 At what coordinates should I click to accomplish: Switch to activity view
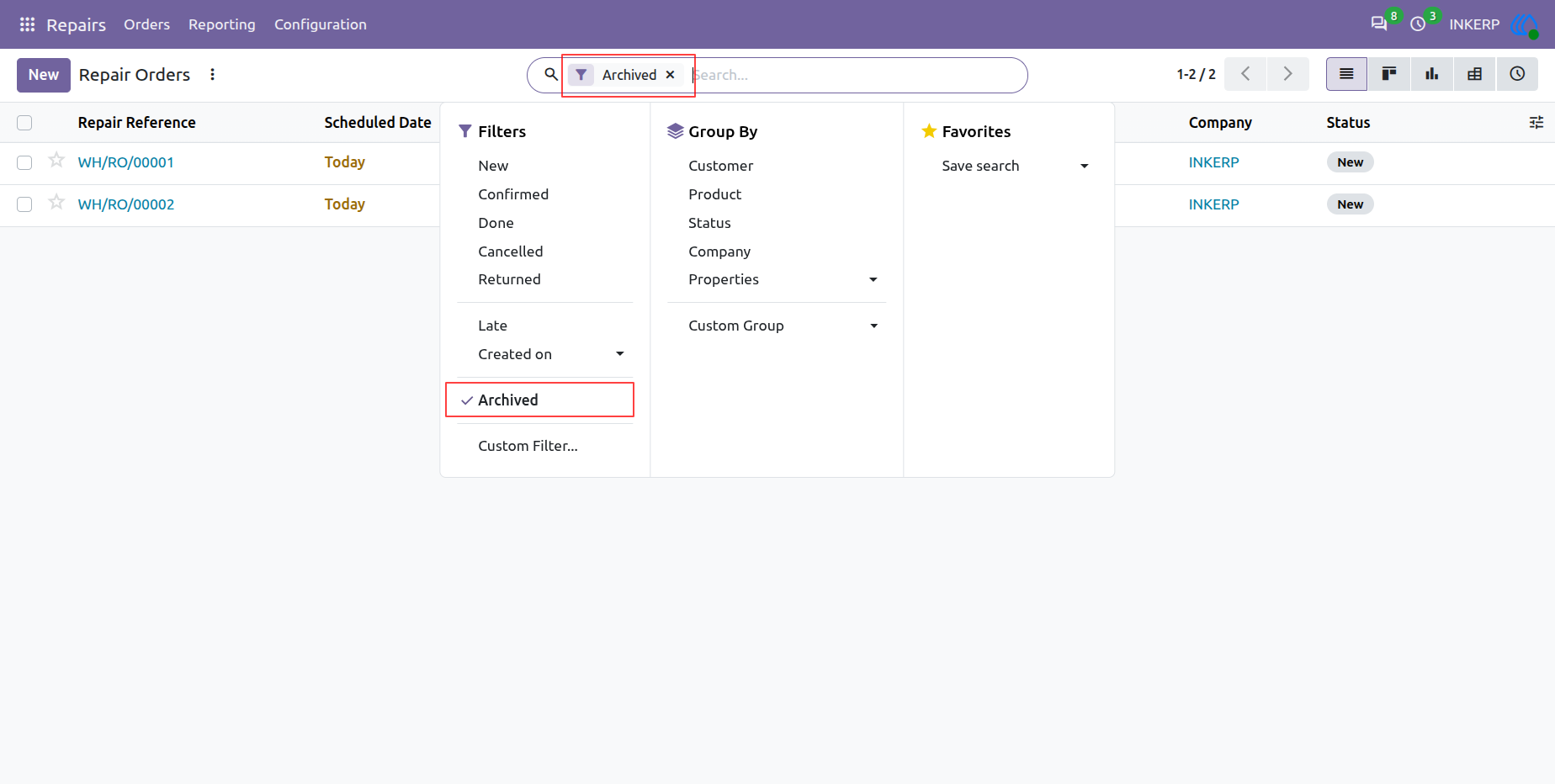[1517, 74]
